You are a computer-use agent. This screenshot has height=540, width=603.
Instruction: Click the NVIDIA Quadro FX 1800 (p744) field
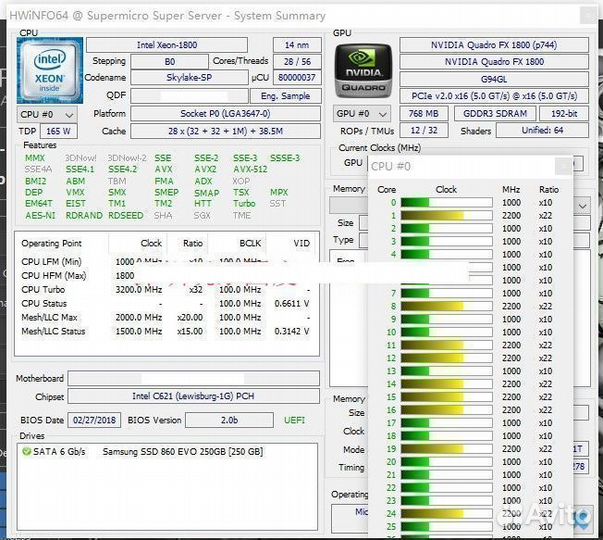494,45
